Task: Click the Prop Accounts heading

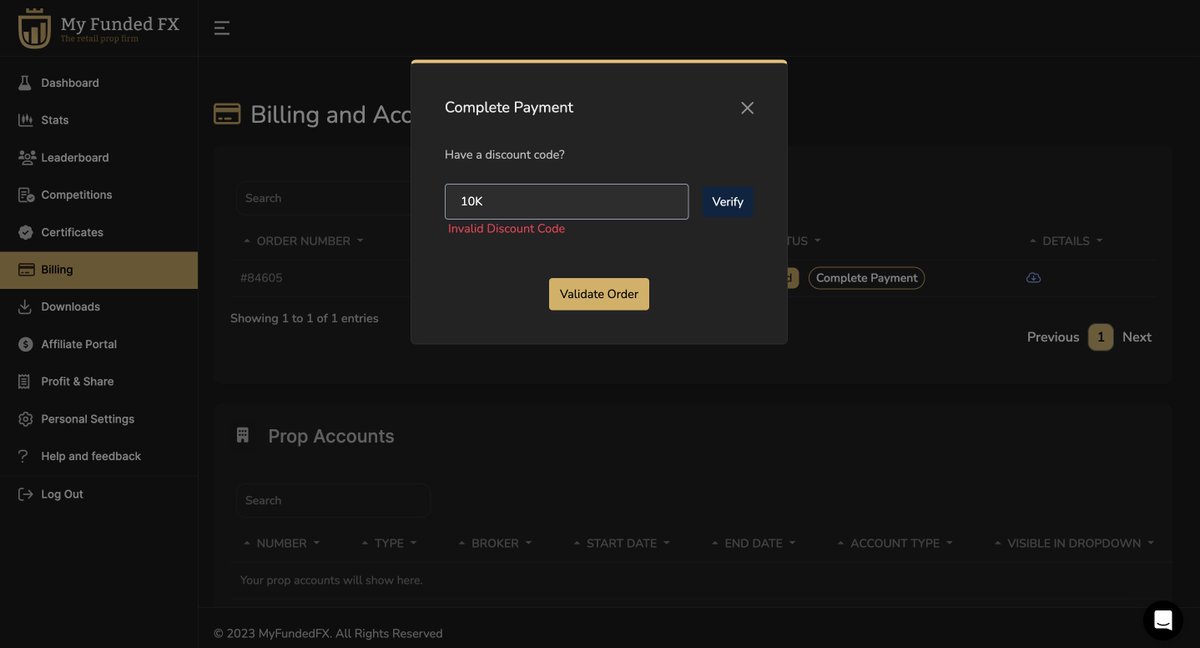Action: point(331,436)
